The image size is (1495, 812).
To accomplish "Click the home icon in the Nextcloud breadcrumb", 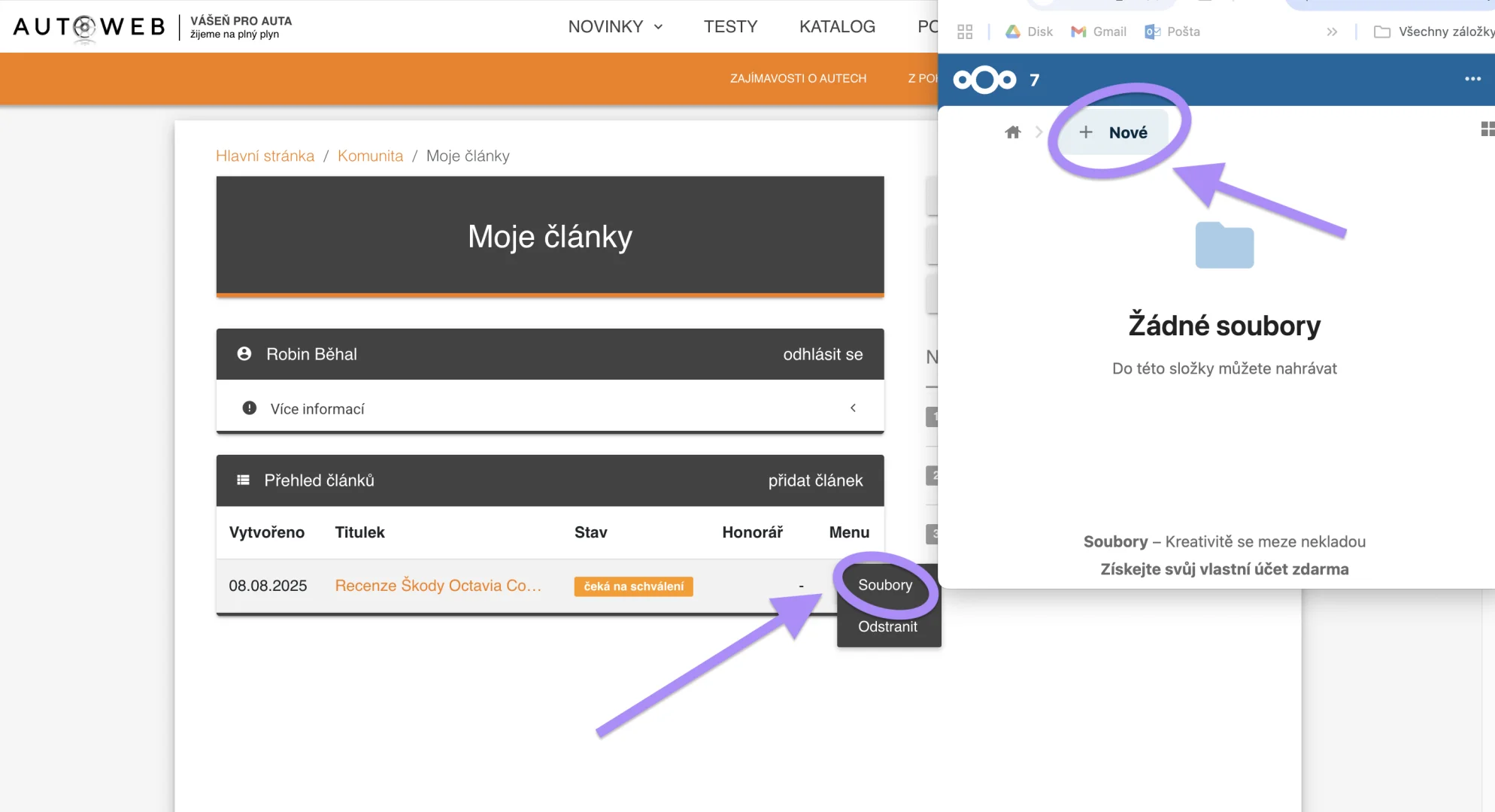I will pos(1013,132).
